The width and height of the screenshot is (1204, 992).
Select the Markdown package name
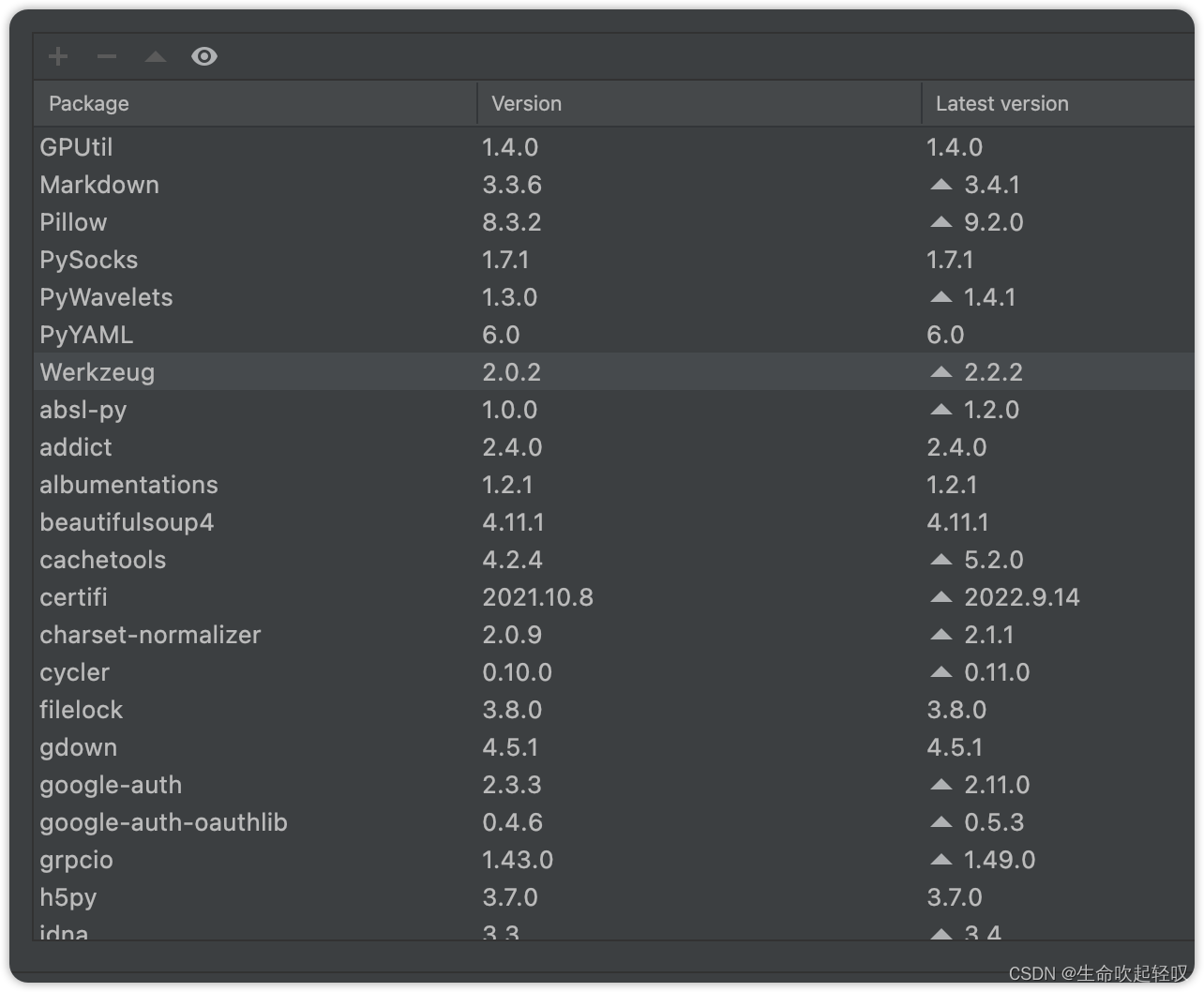tap(99, 185)
